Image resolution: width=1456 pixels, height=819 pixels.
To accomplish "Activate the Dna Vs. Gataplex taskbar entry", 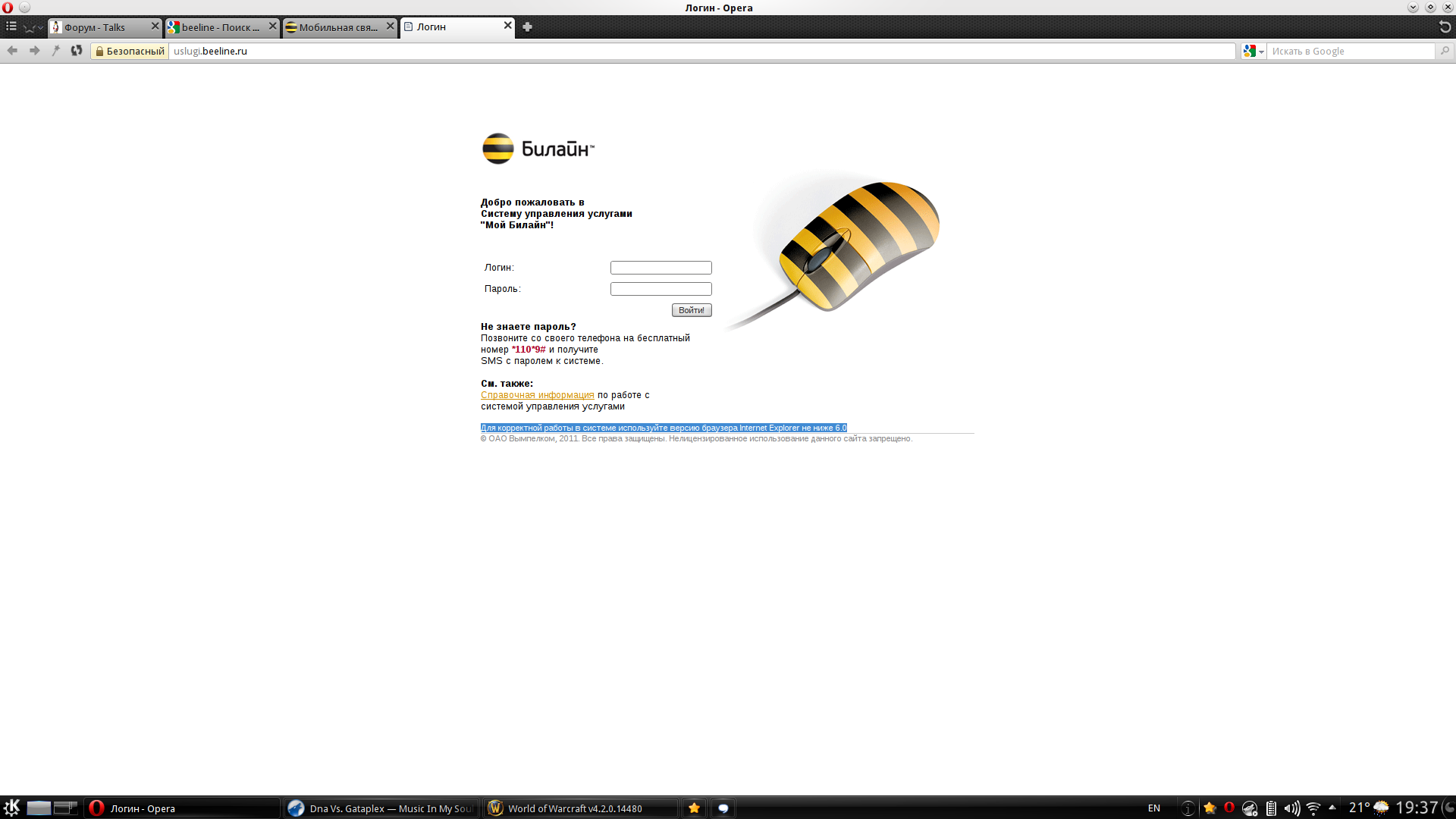I will [x=381, y=808].
